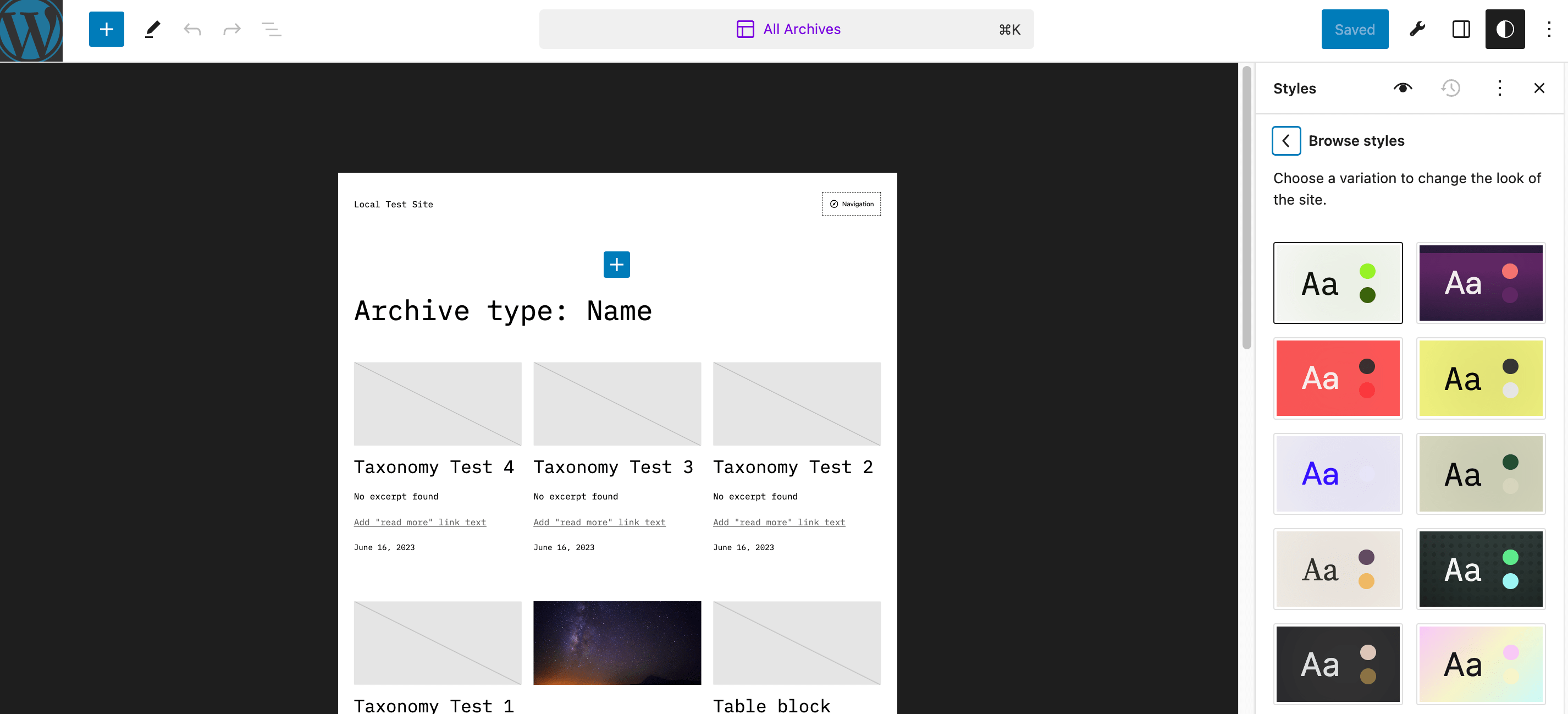The height and width of the screenshot is (714, 1568).
Task: Click the June 16, 2023 date under Taxonomy Test 3
Action: tap(564, 547)
